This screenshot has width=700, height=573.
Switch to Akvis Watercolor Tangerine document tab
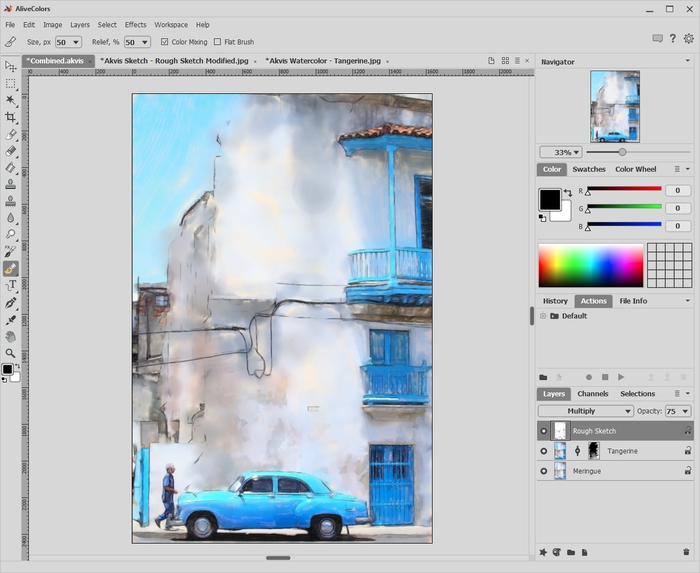tap(323, 61)
